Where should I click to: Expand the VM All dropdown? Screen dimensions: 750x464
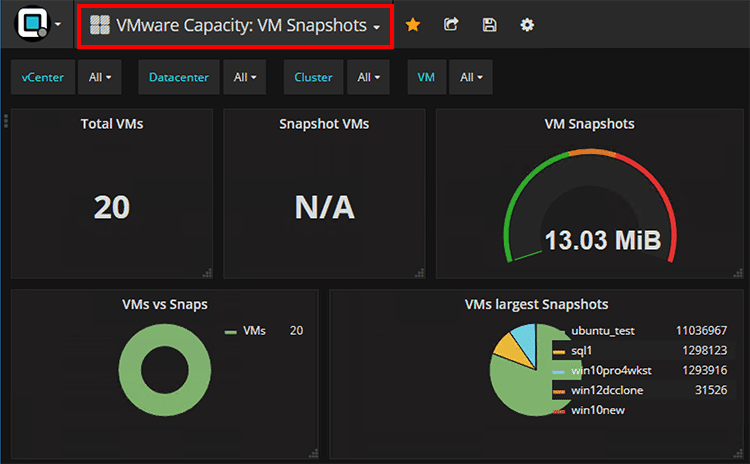(x=471, y=77)
